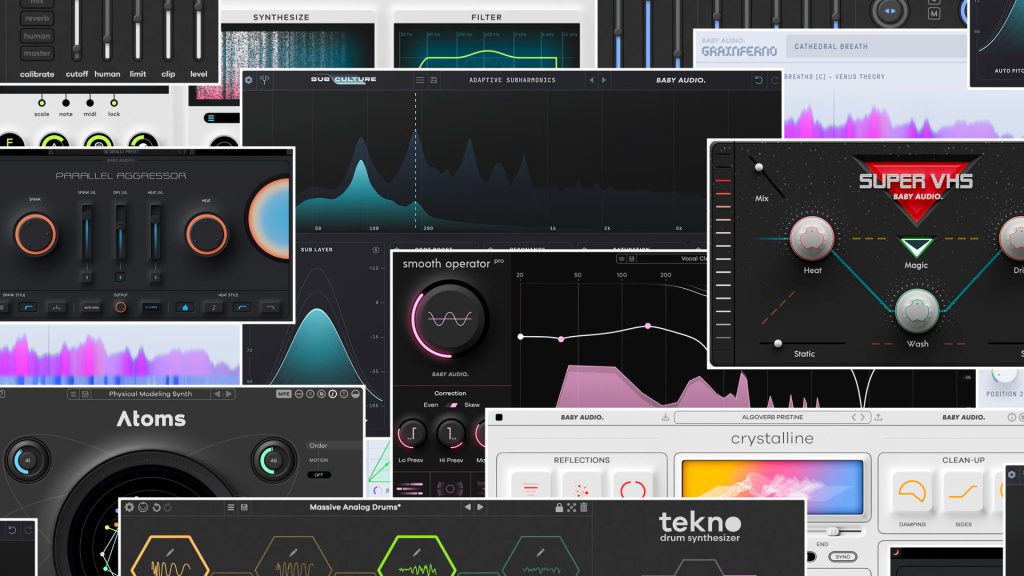This screenshot has width=1024, height=576.
Task: Click Crystalline download preset icon
Action: click(665, 417)
